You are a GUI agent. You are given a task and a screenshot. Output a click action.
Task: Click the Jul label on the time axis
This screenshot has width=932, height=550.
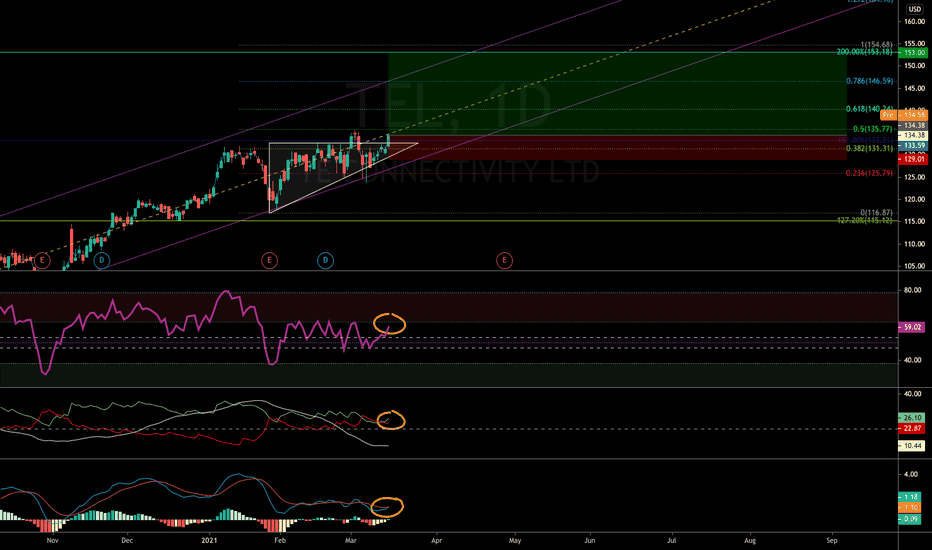click(x=672, y=540)
